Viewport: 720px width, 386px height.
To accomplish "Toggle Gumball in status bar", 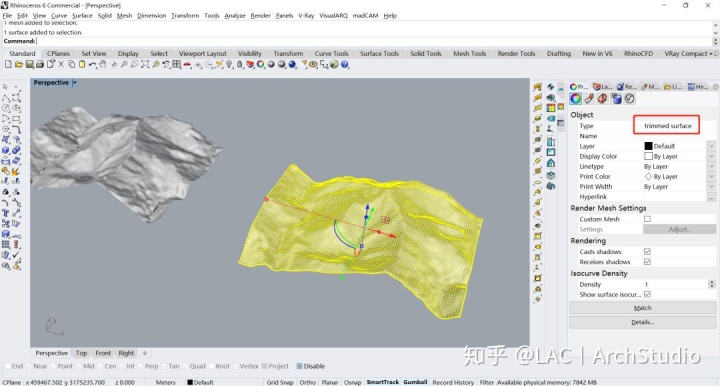I will (x=415, y=382).
